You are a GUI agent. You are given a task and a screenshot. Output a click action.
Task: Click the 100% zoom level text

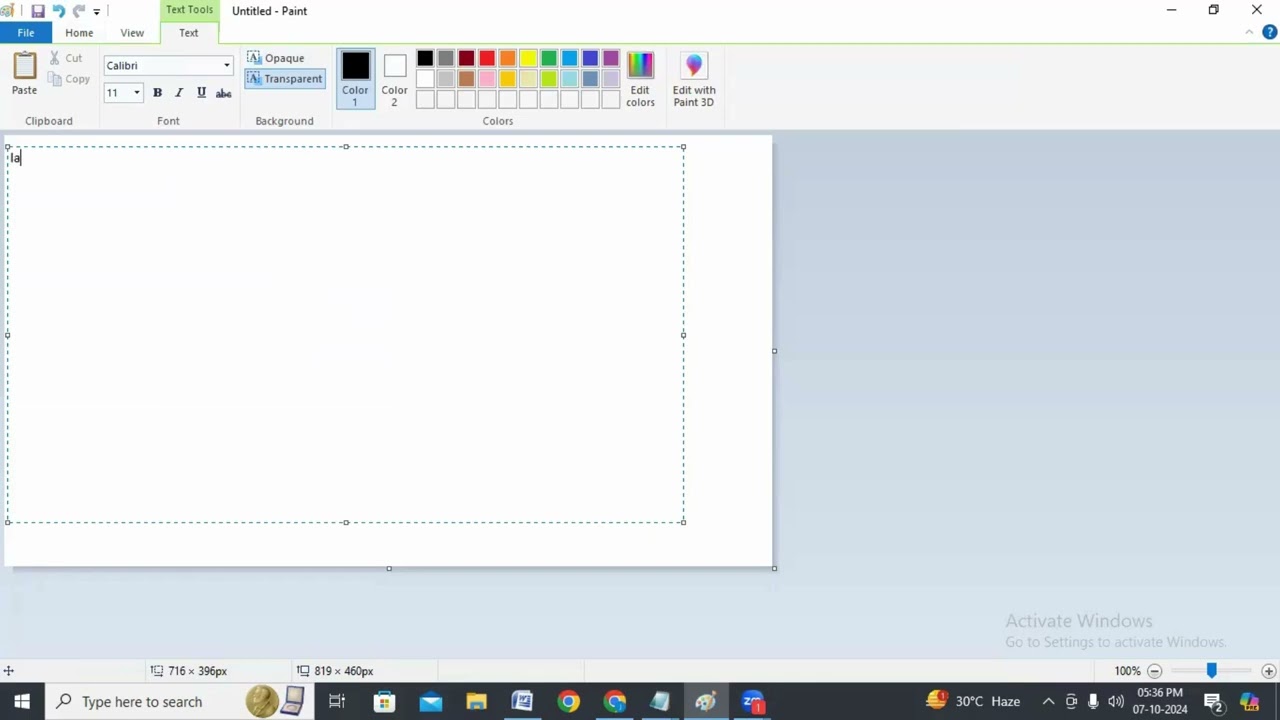[1127, 671]
